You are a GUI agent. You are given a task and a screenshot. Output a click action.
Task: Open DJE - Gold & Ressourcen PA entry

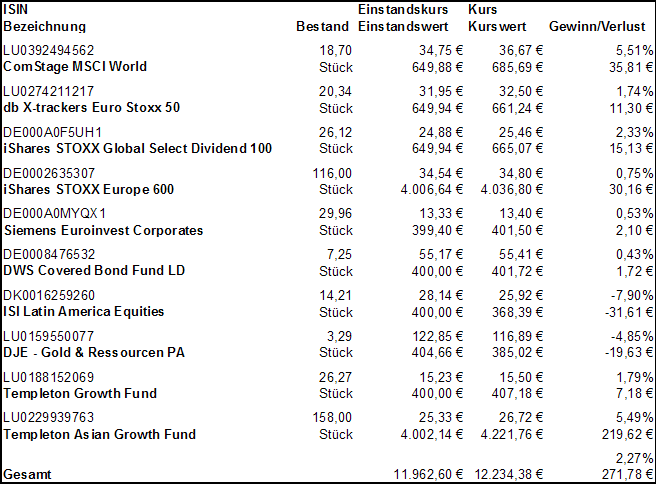click(94, 353)
